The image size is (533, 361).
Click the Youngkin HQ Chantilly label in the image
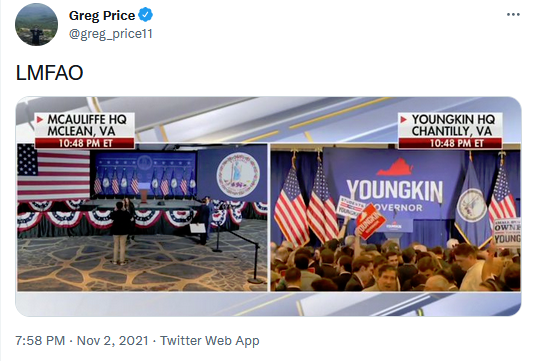tap(450, 125)
